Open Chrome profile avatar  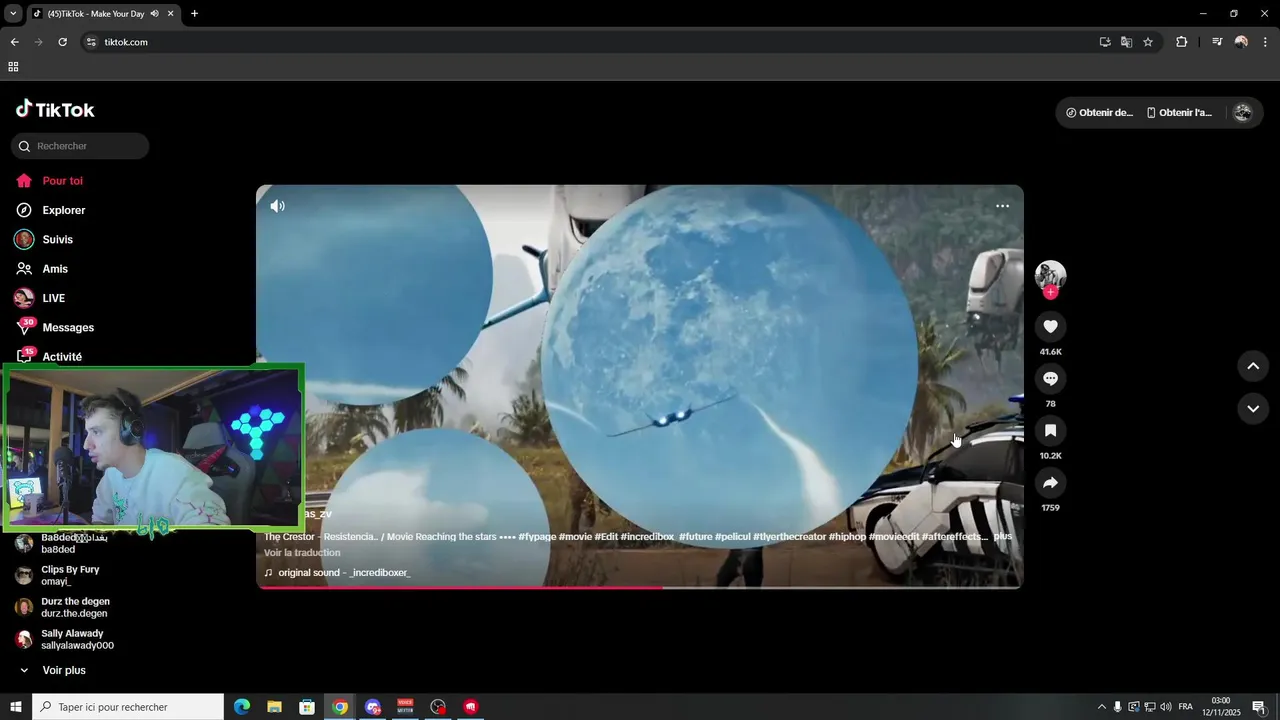(1241, 42)
